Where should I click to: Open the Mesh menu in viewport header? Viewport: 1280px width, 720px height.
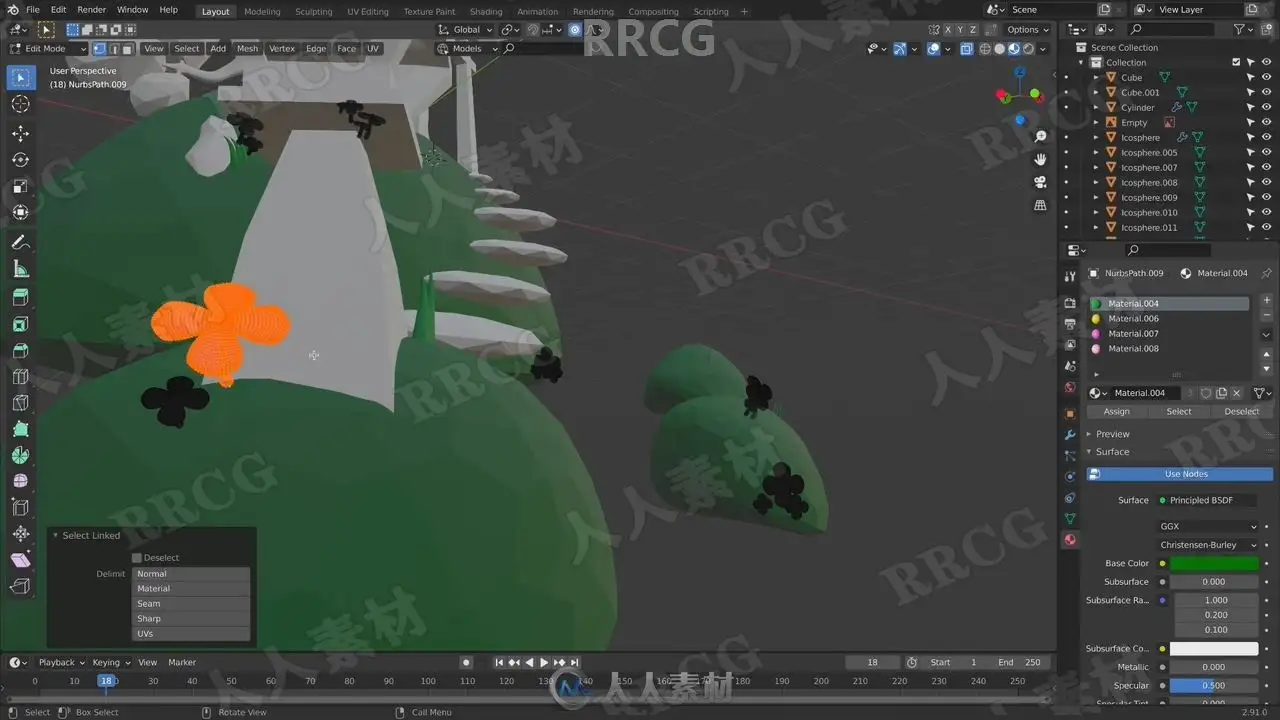[247, 49]
